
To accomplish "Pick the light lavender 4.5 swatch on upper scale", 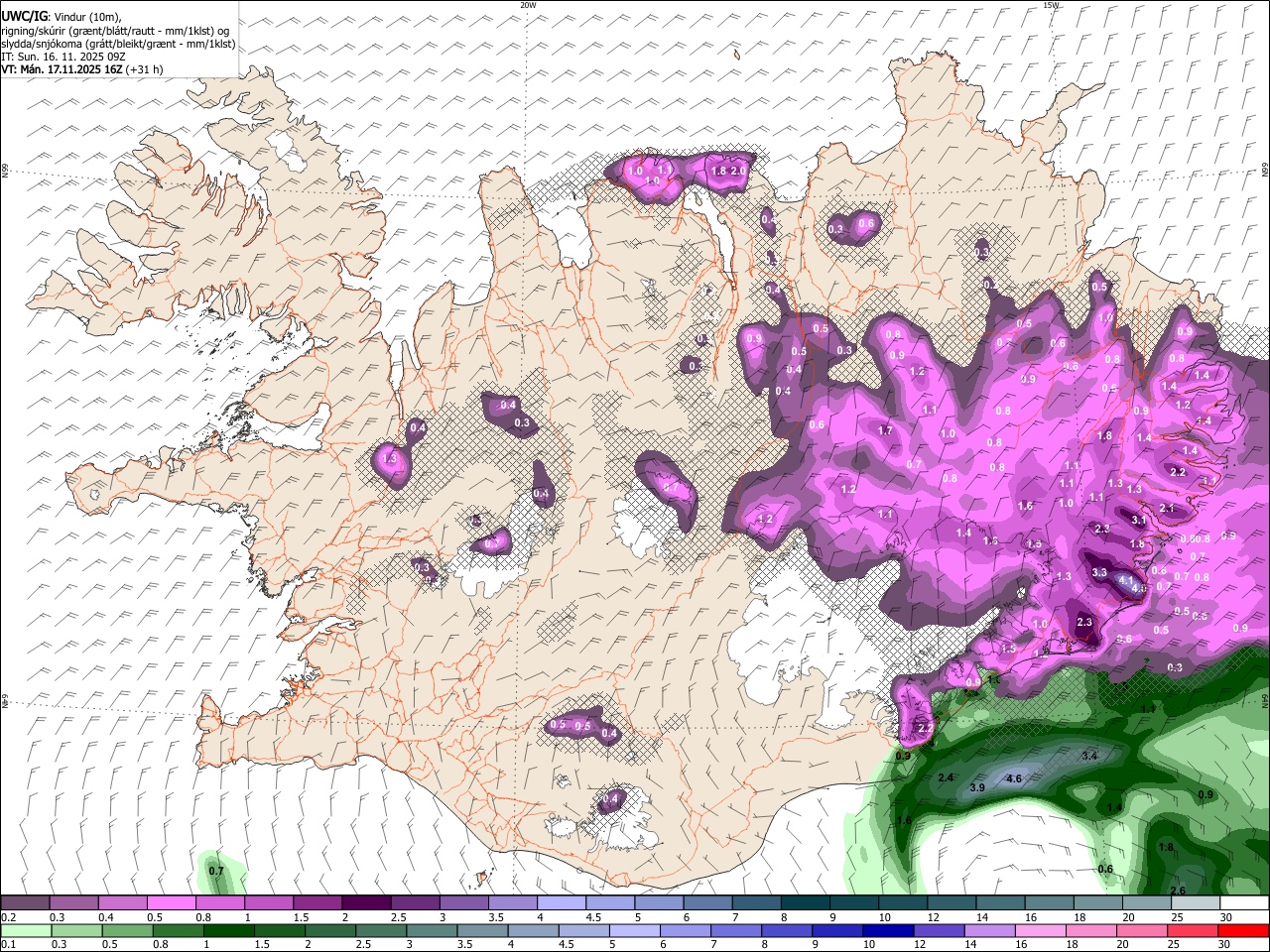I will click(x=609, y=903).
